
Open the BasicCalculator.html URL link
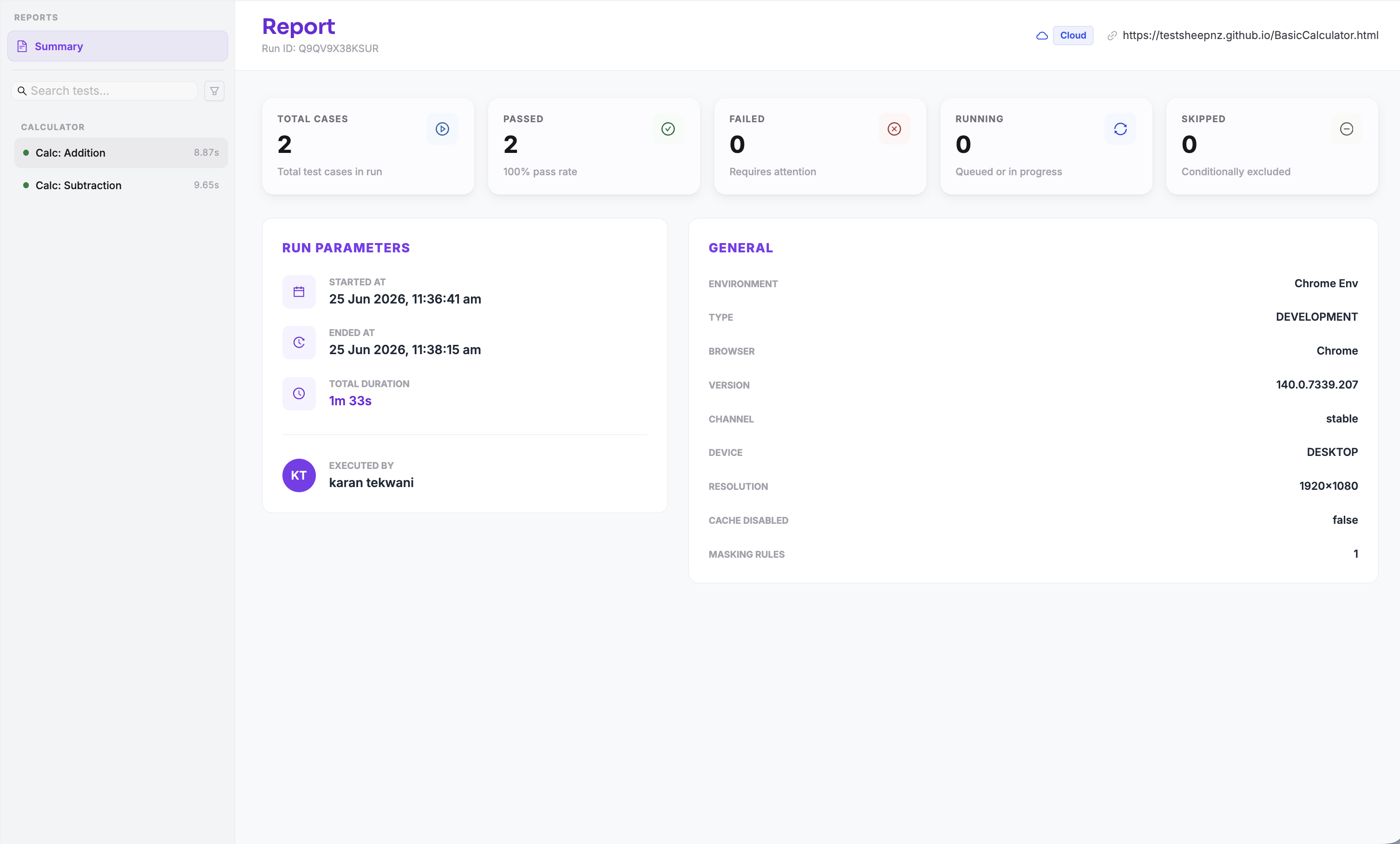pyautogui.click(x=1250, y=35)
